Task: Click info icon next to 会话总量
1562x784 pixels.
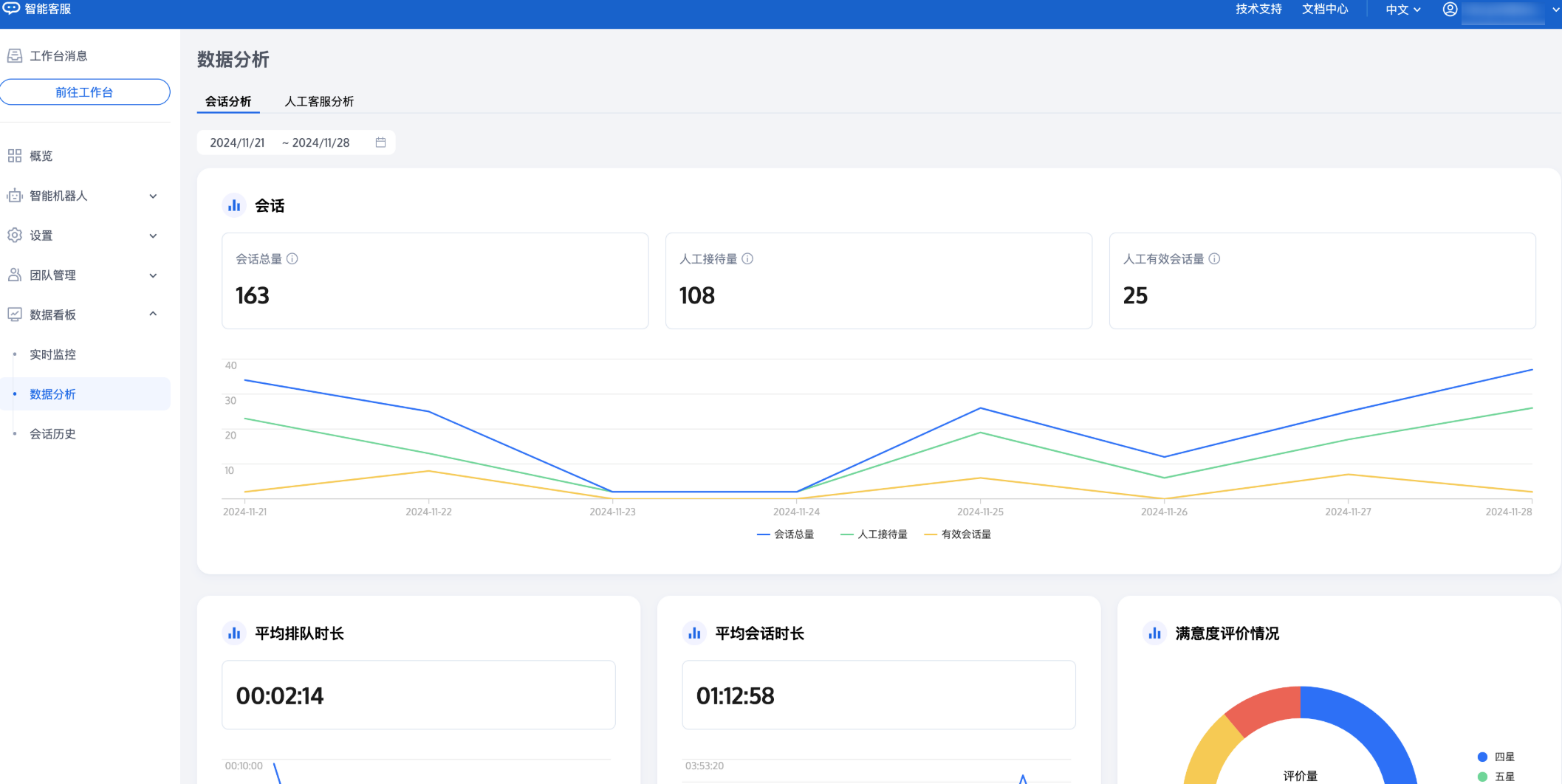Action: [x=292, y=259]
